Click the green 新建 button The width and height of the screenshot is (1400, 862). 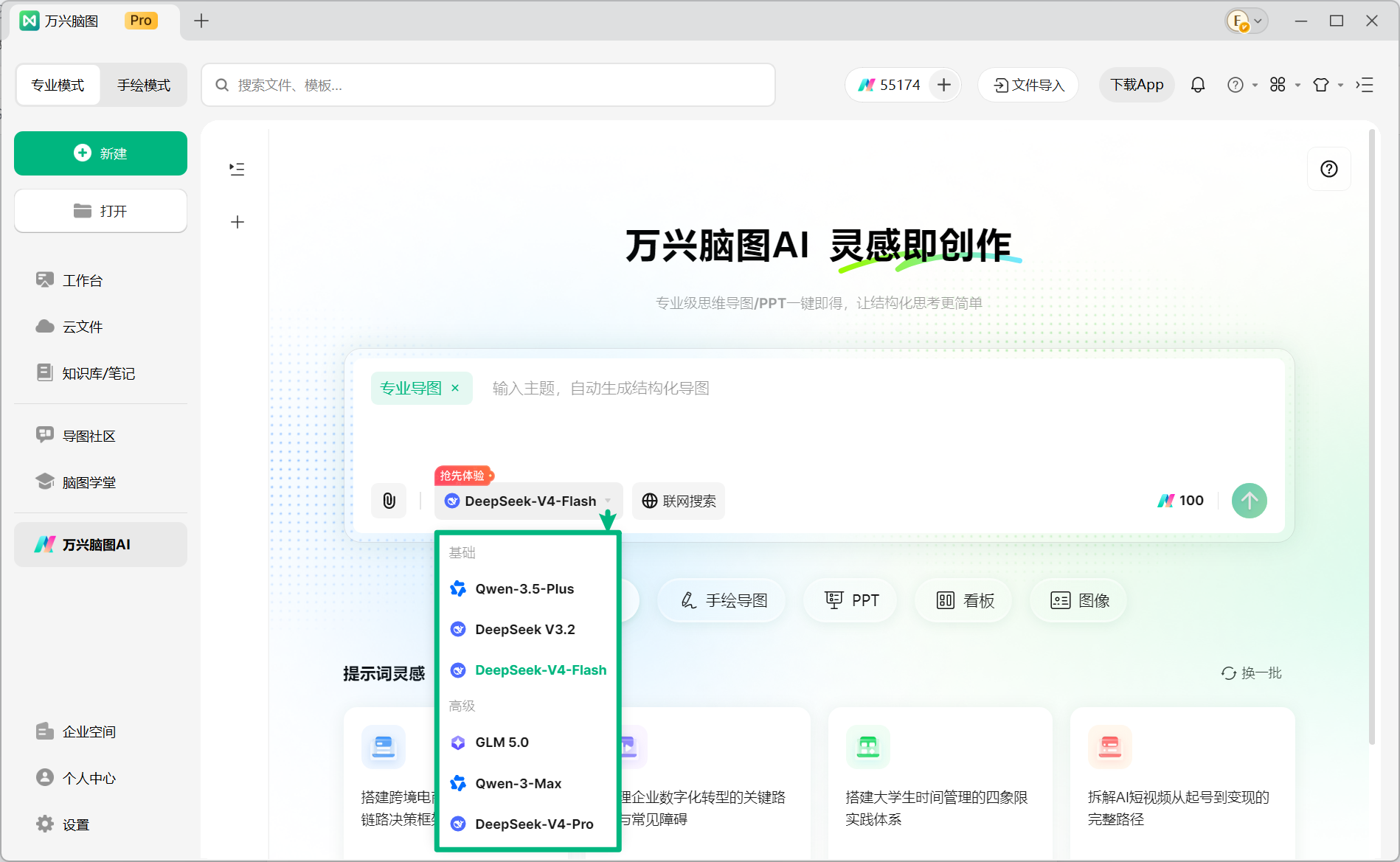coord(100,153)
